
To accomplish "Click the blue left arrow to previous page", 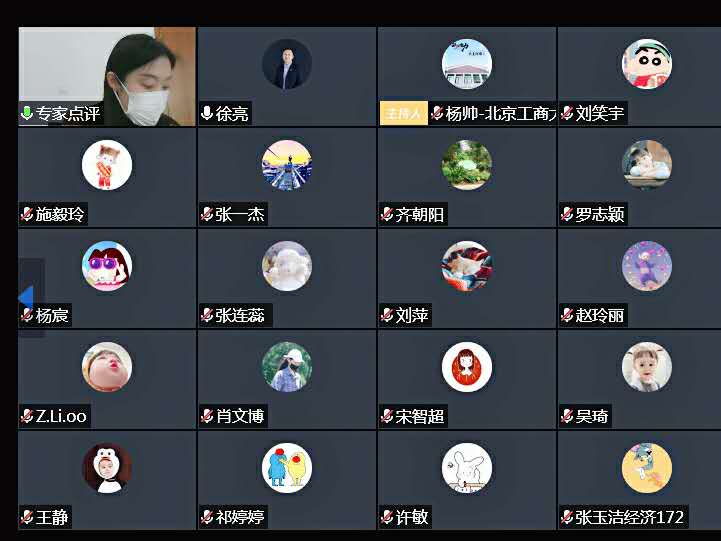I will pos(26,298).
